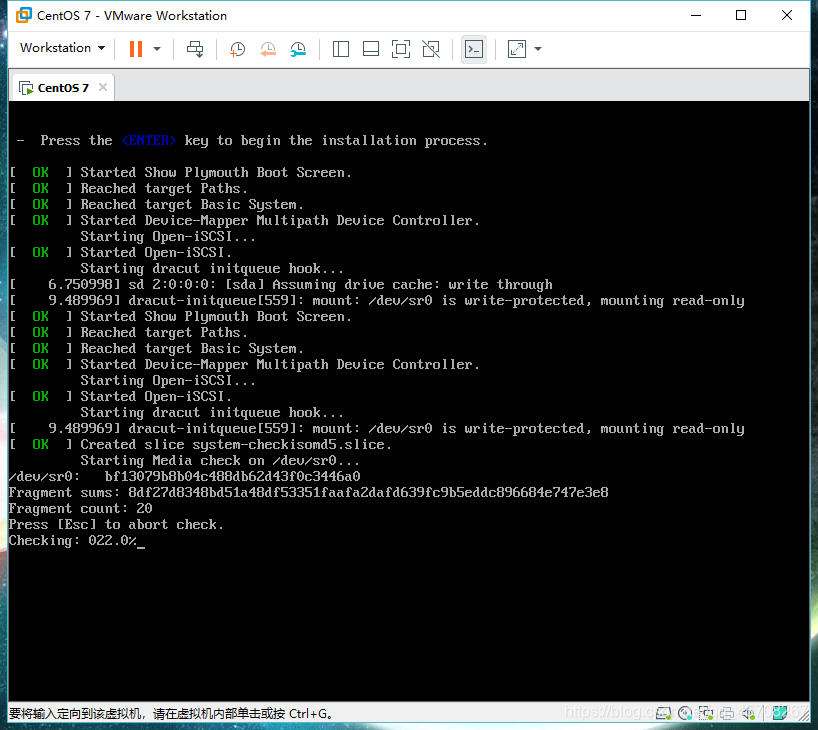
Task: Toggle the console view button
Action: (474, 49)
